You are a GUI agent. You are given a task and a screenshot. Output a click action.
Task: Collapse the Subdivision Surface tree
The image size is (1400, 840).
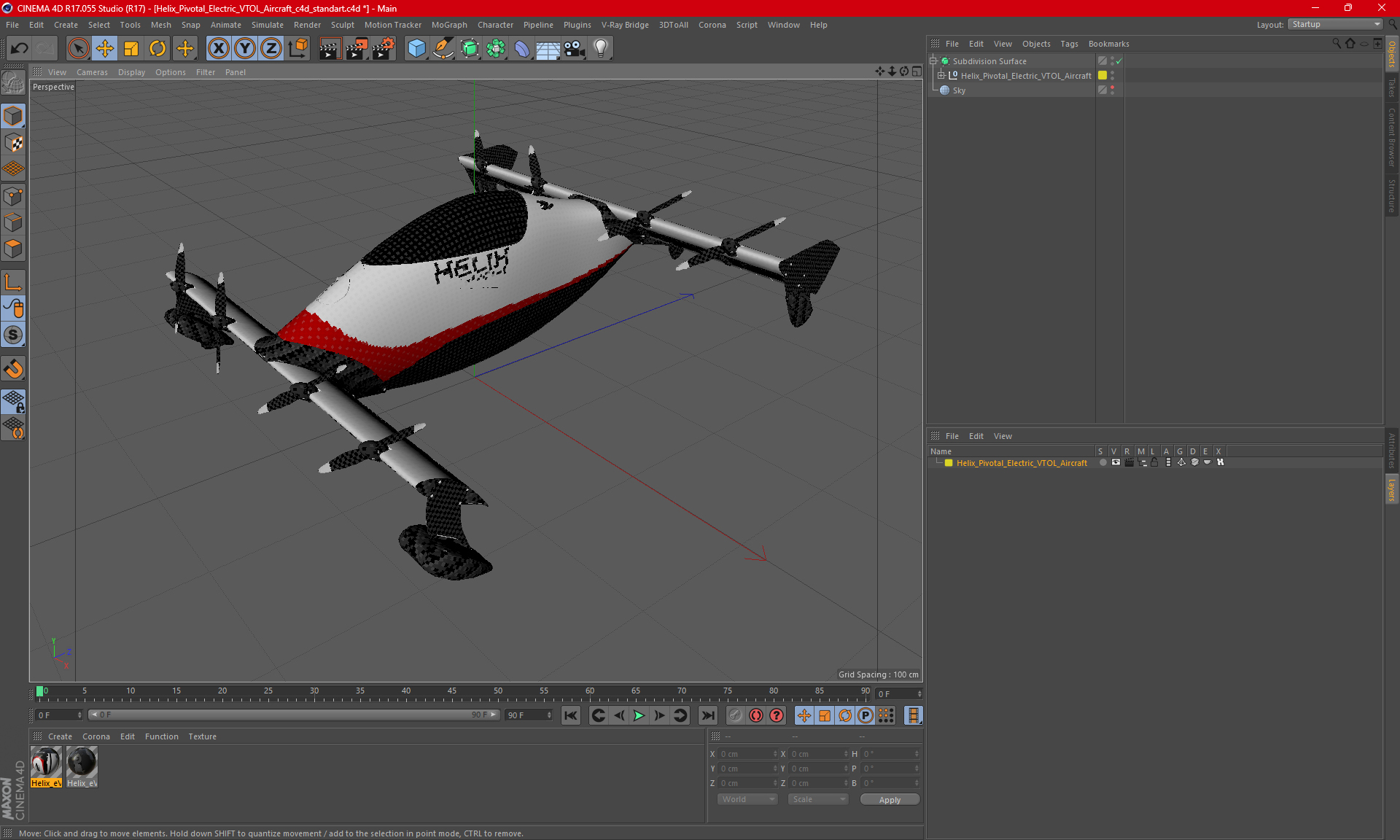coord(933,61)
